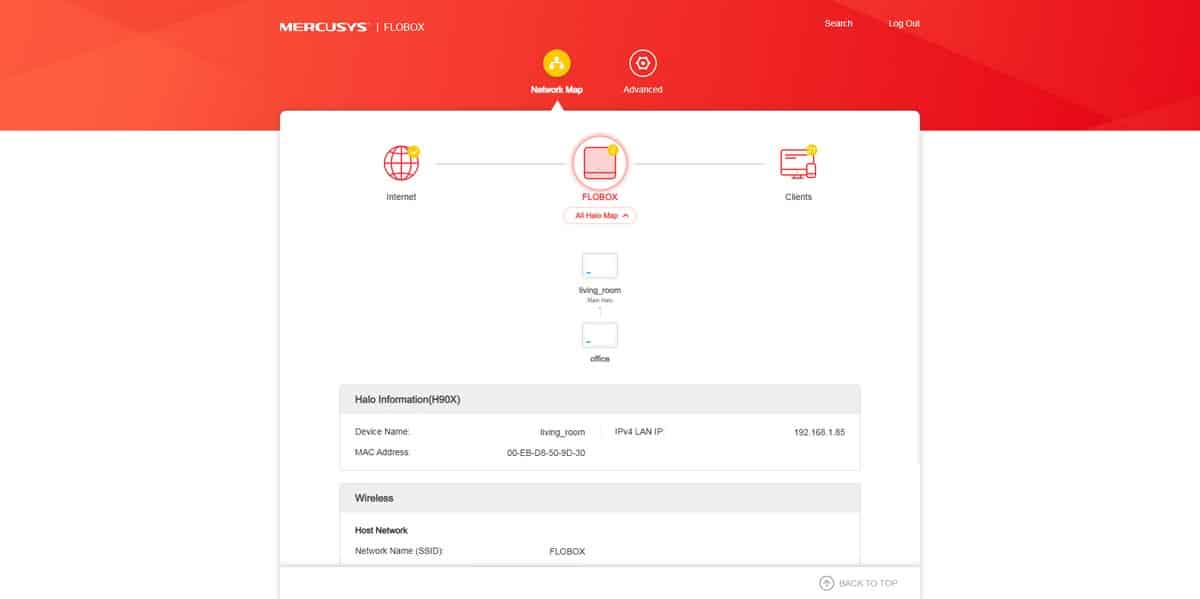
Task: Click the Network Name (SSID) label
Action: point(399,551)
